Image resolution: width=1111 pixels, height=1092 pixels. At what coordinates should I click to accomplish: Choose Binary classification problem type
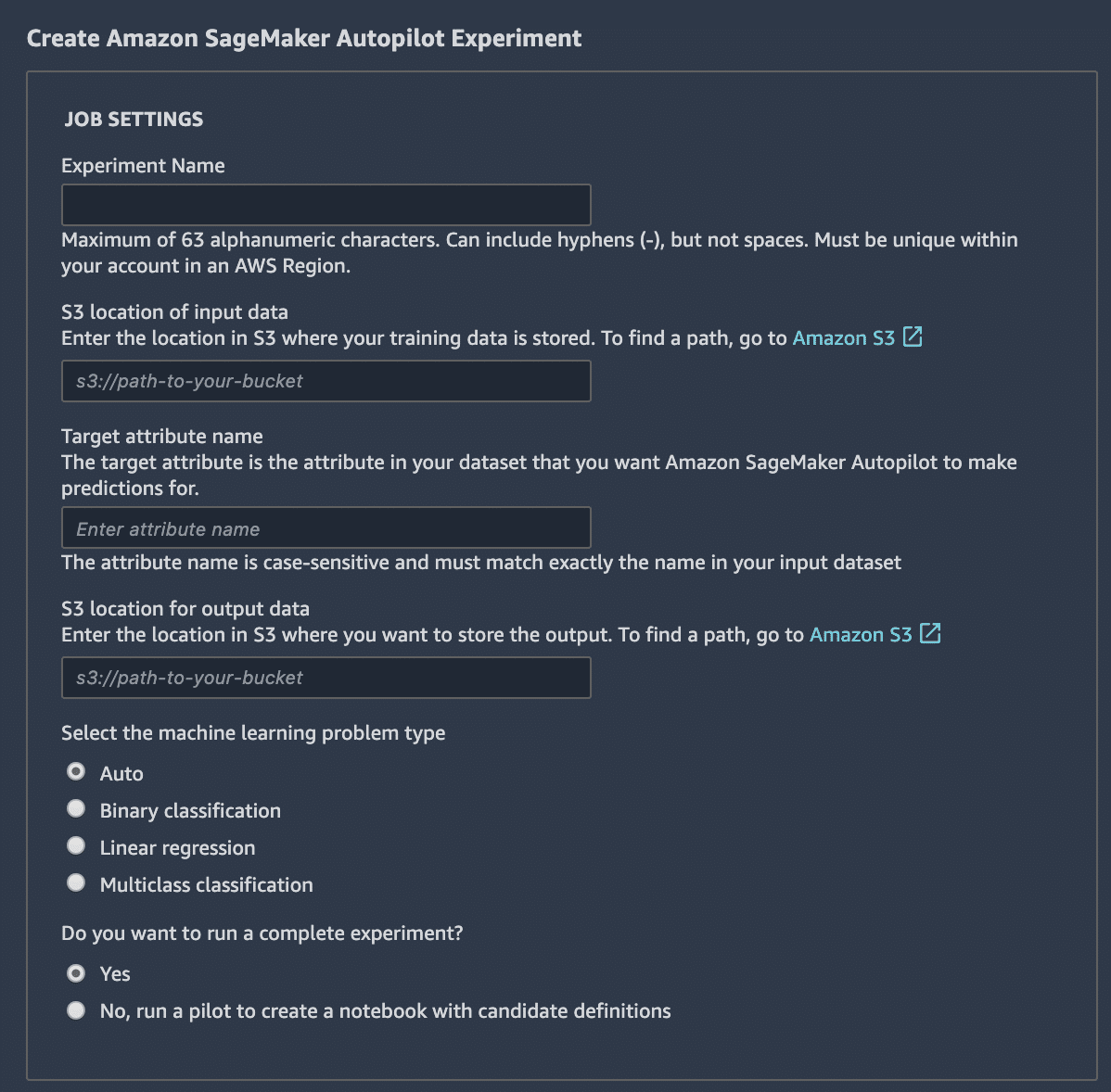(x=76, y=809)
